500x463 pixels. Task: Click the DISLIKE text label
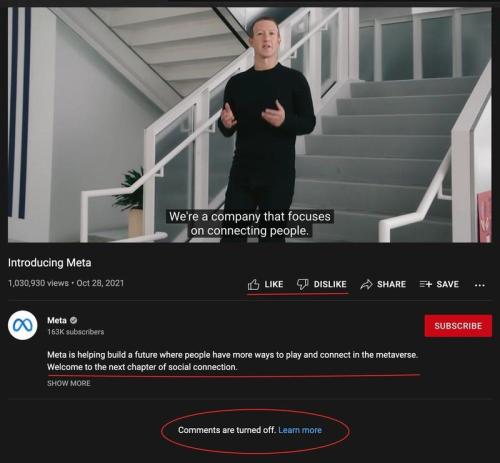coord(330,284)
